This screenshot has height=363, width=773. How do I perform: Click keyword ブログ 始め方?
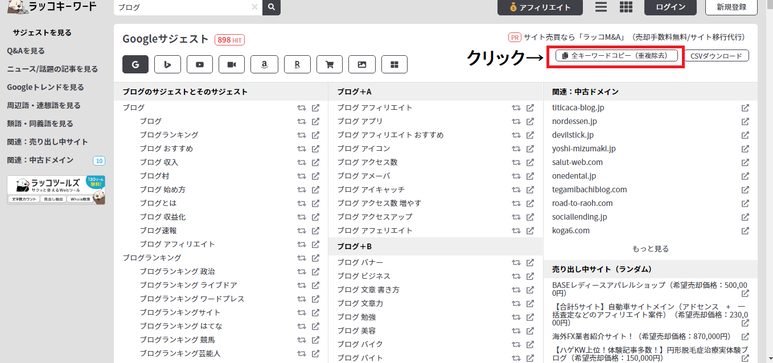click(163, 189)
